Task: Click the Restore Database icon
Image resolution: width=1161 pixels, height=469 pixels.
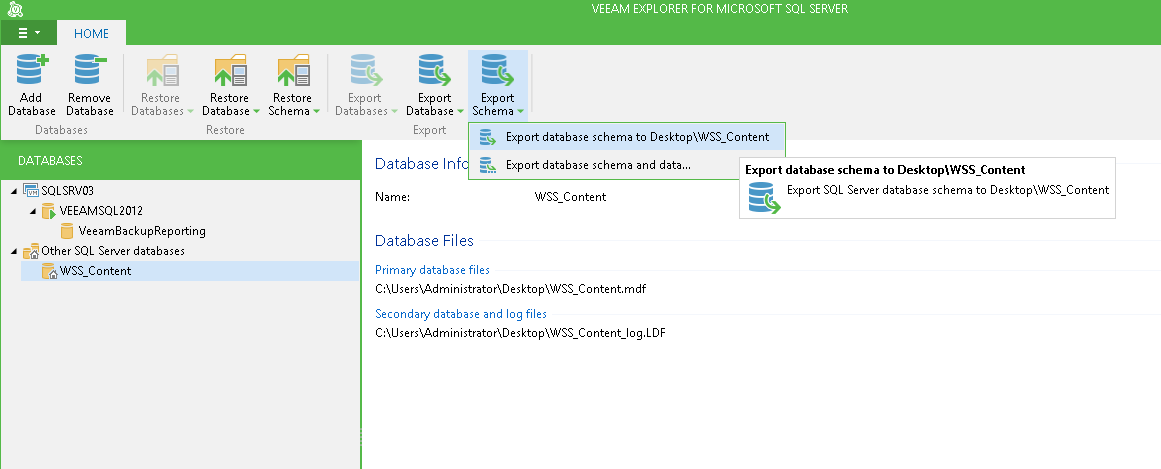Action: point(231,70)
